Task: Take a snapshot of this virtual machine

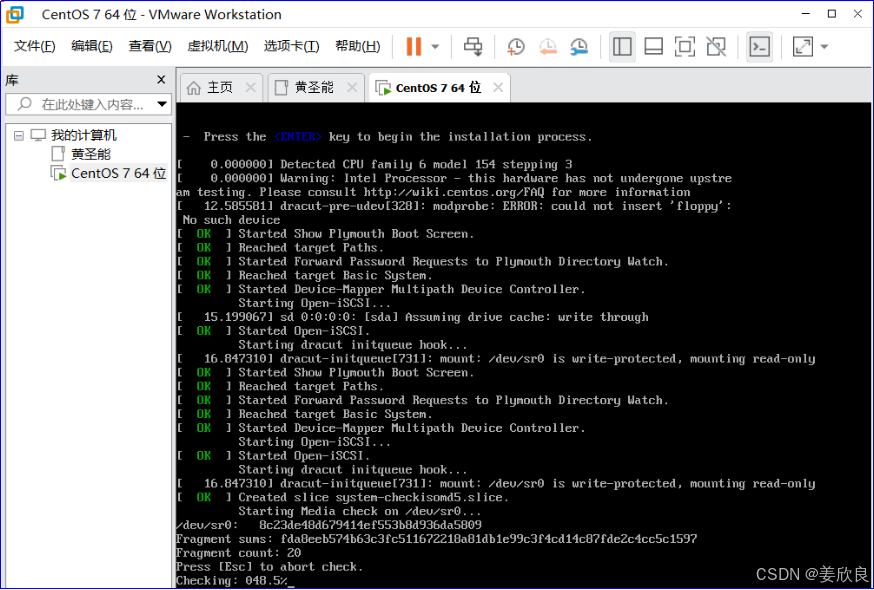Action: pos(516,46)
